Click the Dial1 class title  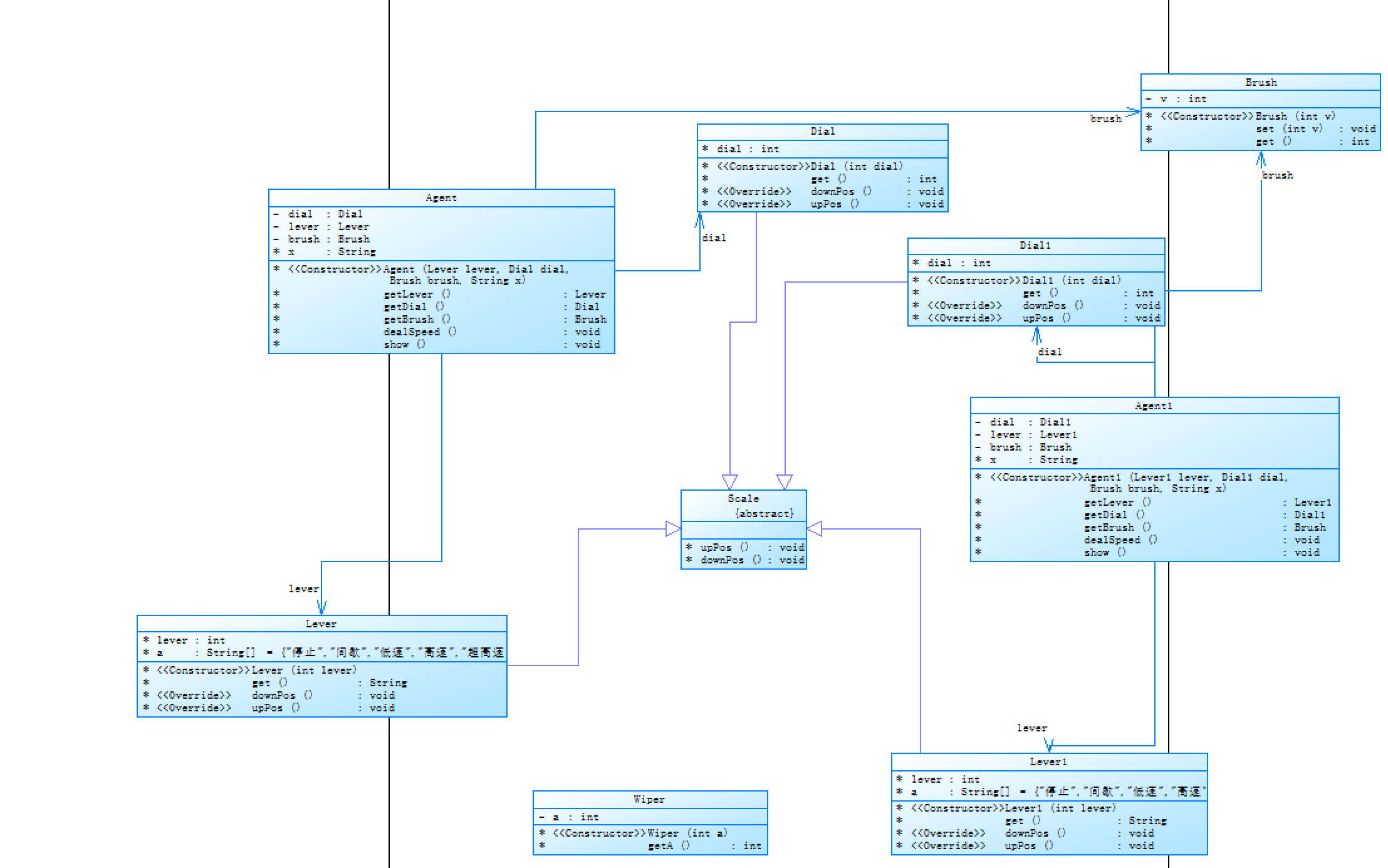point(1035,245)
